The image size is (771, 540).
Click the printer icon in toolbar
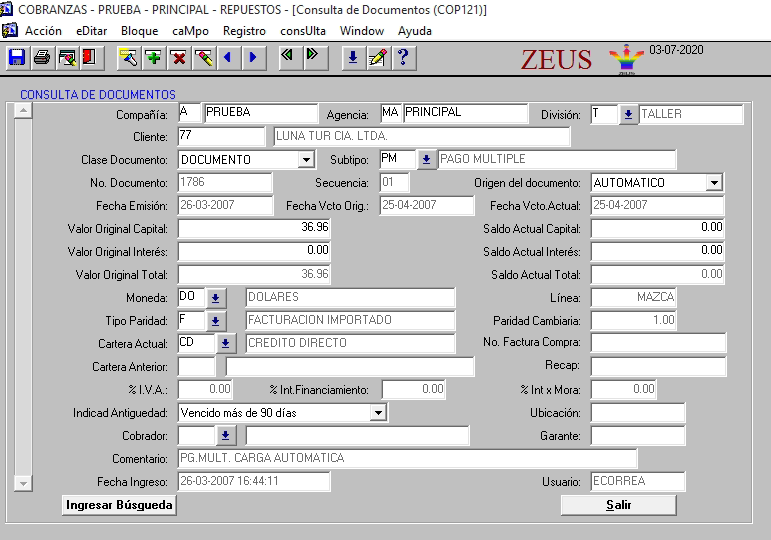[x=42, y=58]
